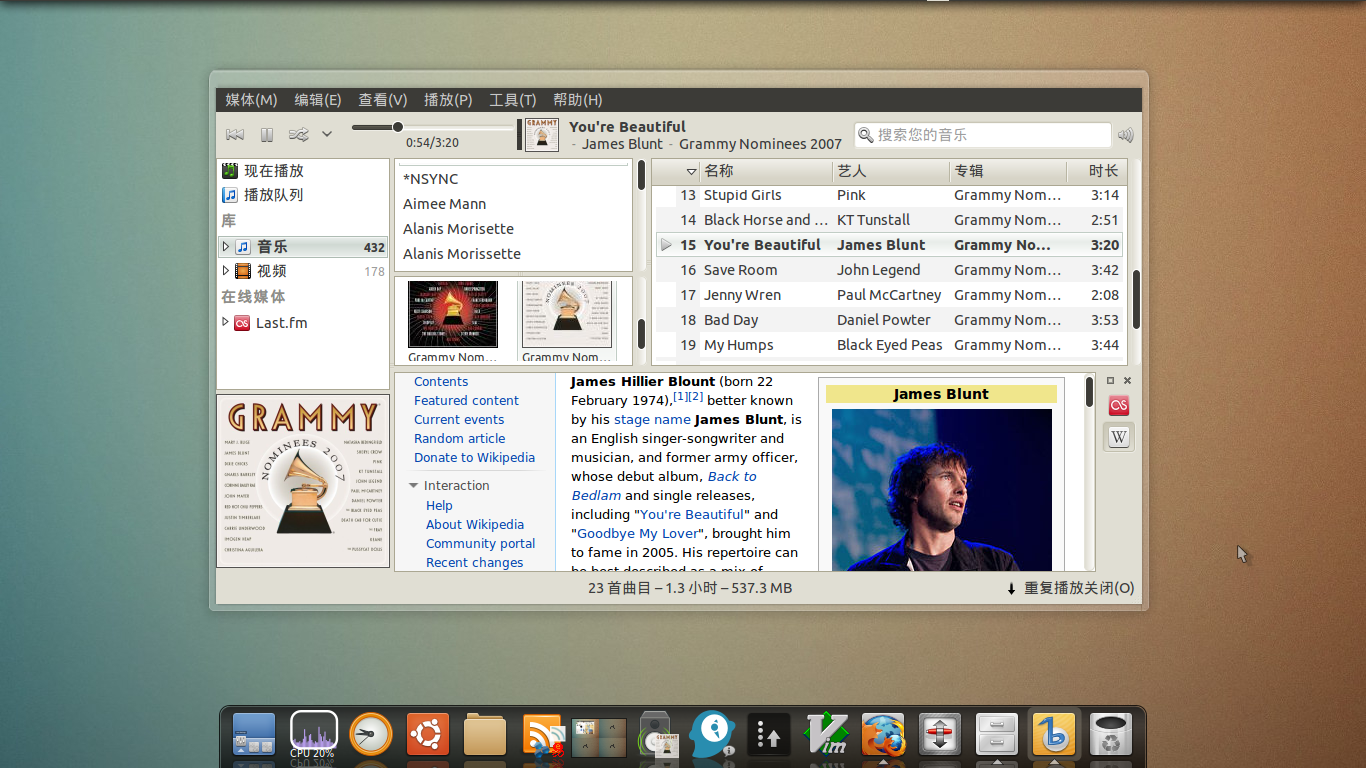This screenshot has height=768, width=1366.
Task: Click the artist browser scrollbar
Action: click(x=641, y=175)
